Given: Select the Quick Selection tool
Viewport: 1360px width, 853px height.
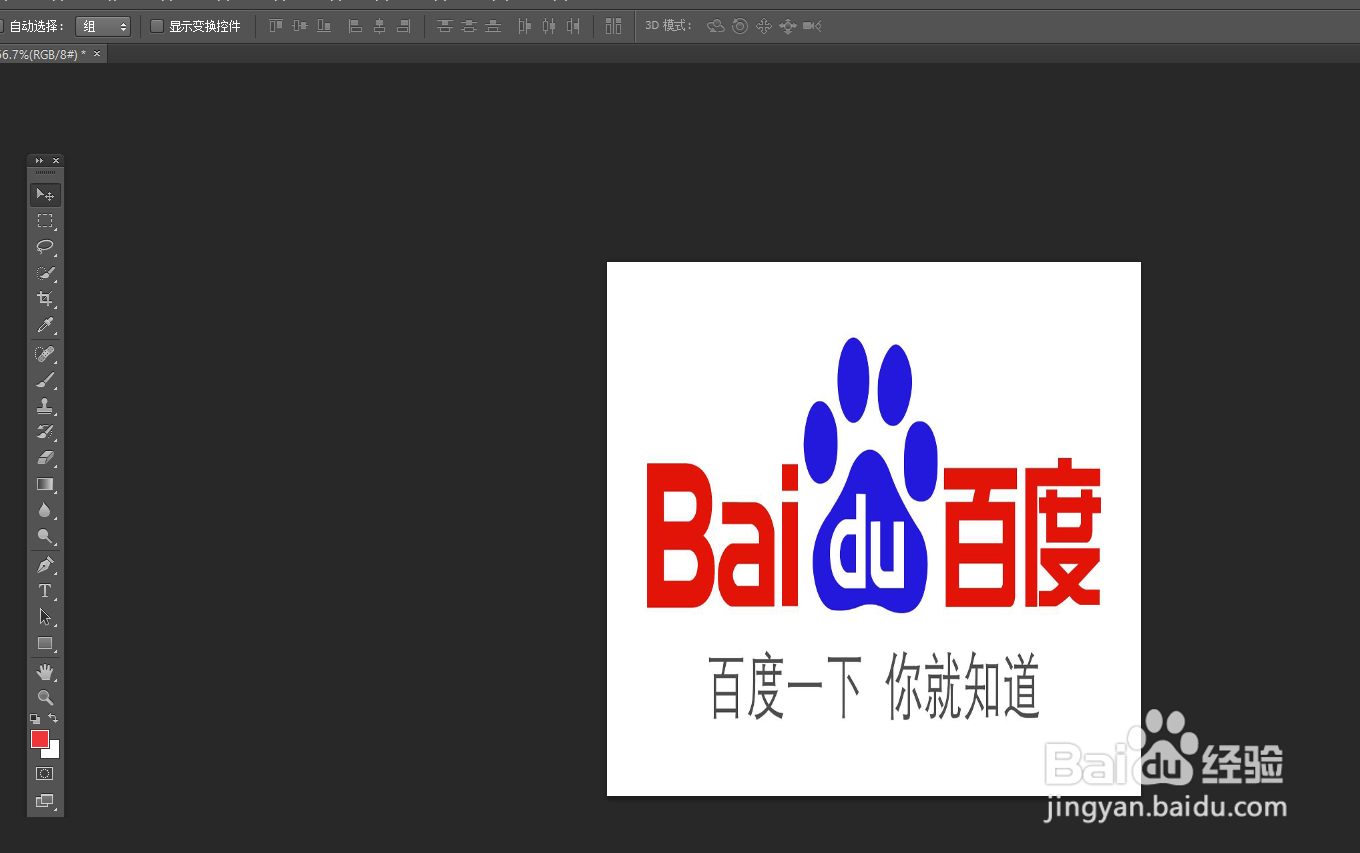Looking at the screenshot, I should pos(45,273).
